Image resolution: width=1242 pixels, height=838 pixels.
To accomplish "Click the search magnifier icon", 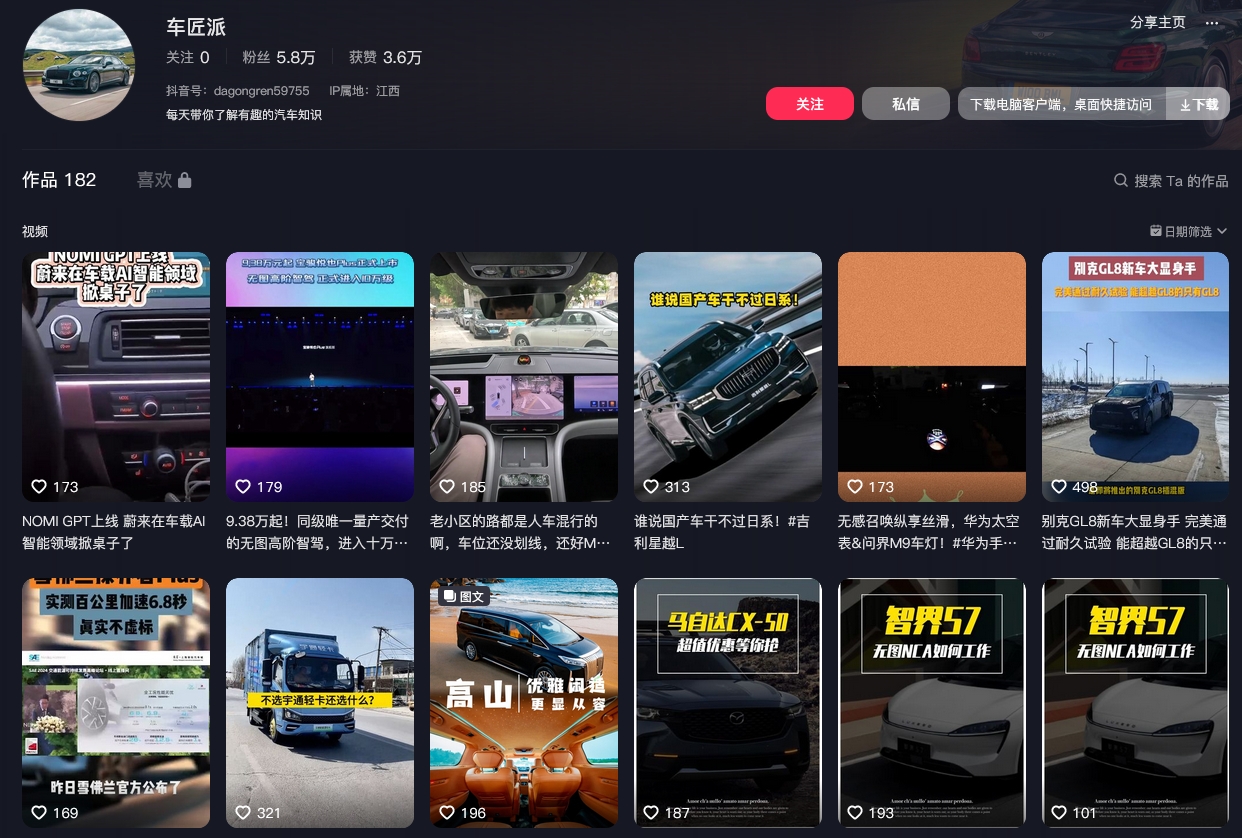I will [1121, 181].
